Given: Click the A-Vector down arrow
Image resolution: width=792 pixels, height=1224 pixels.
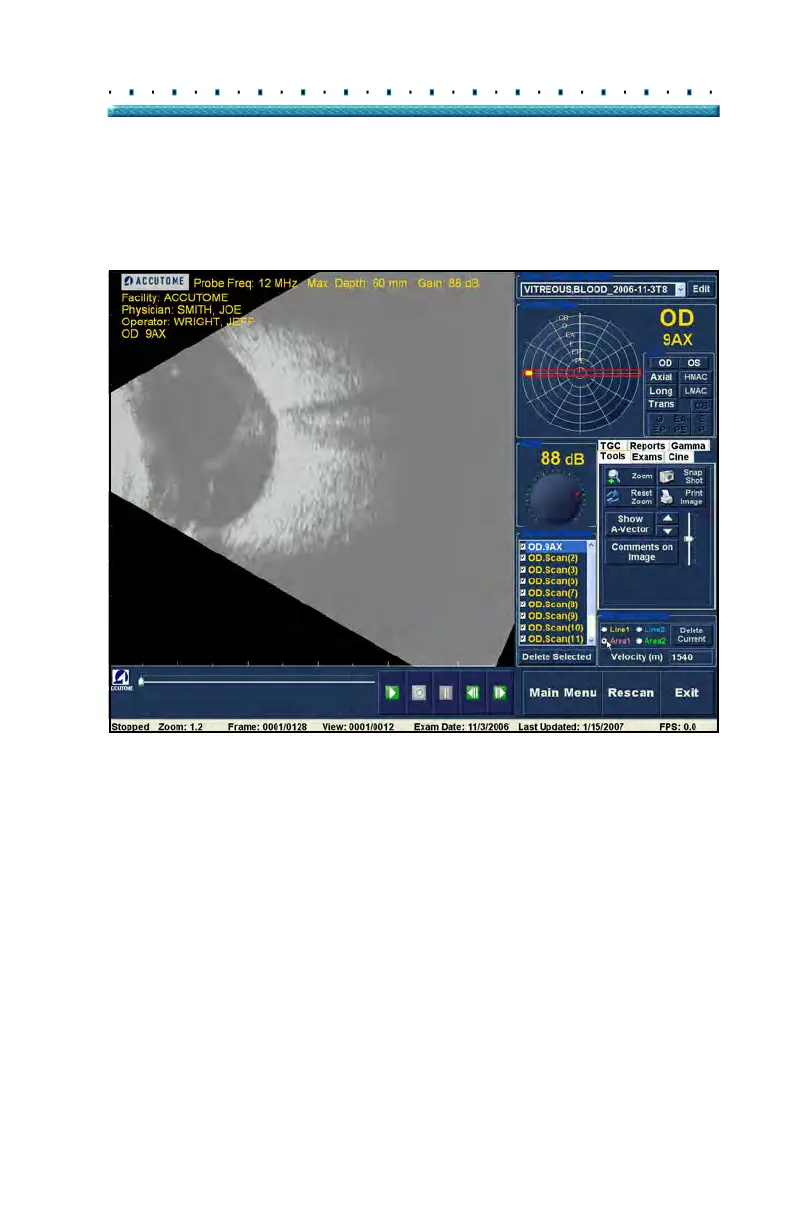Looking at the screenshot, I should click(666, 531).
